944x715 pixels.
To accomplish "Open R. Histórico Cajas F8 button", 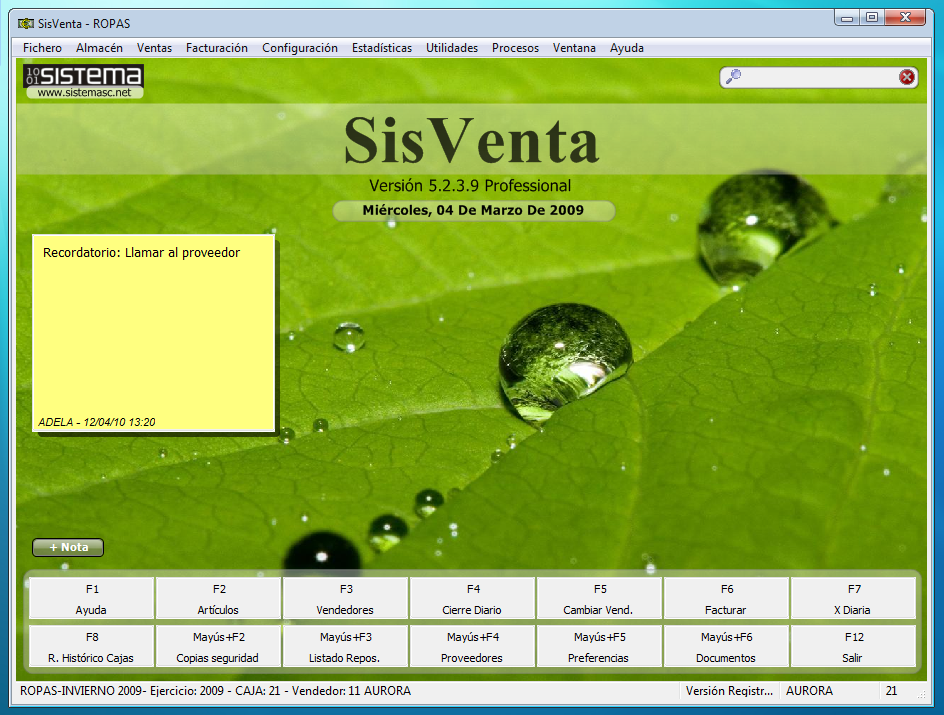I will [92, 646].
